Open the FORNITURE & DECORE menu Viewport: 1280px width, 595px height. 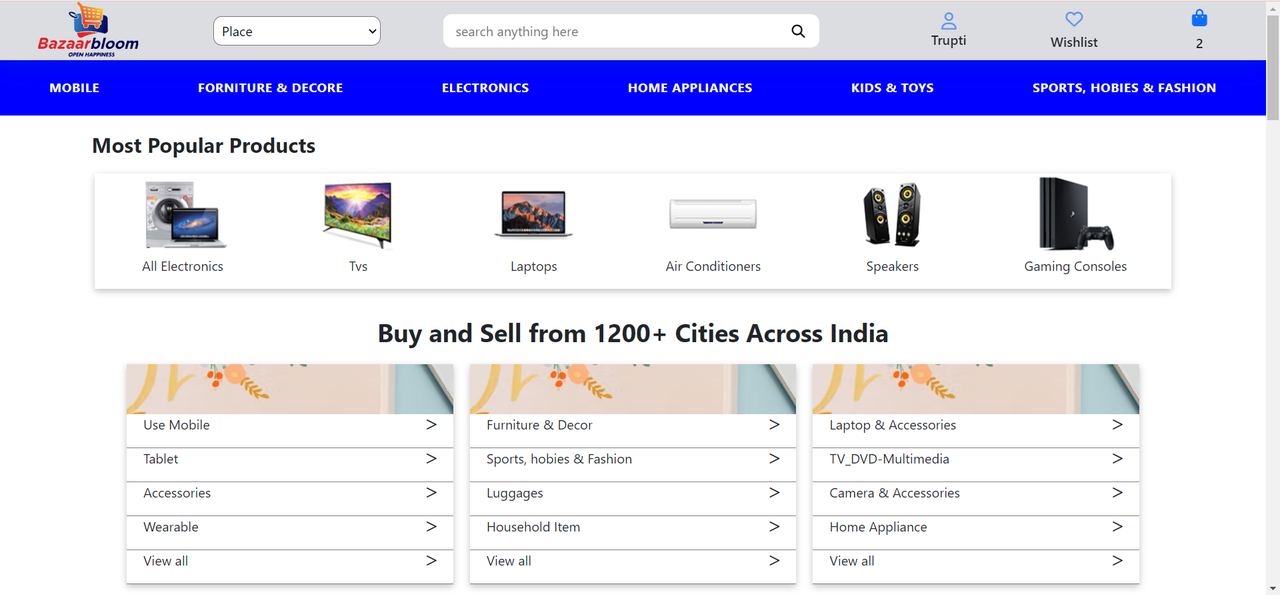tap(270, 88)
